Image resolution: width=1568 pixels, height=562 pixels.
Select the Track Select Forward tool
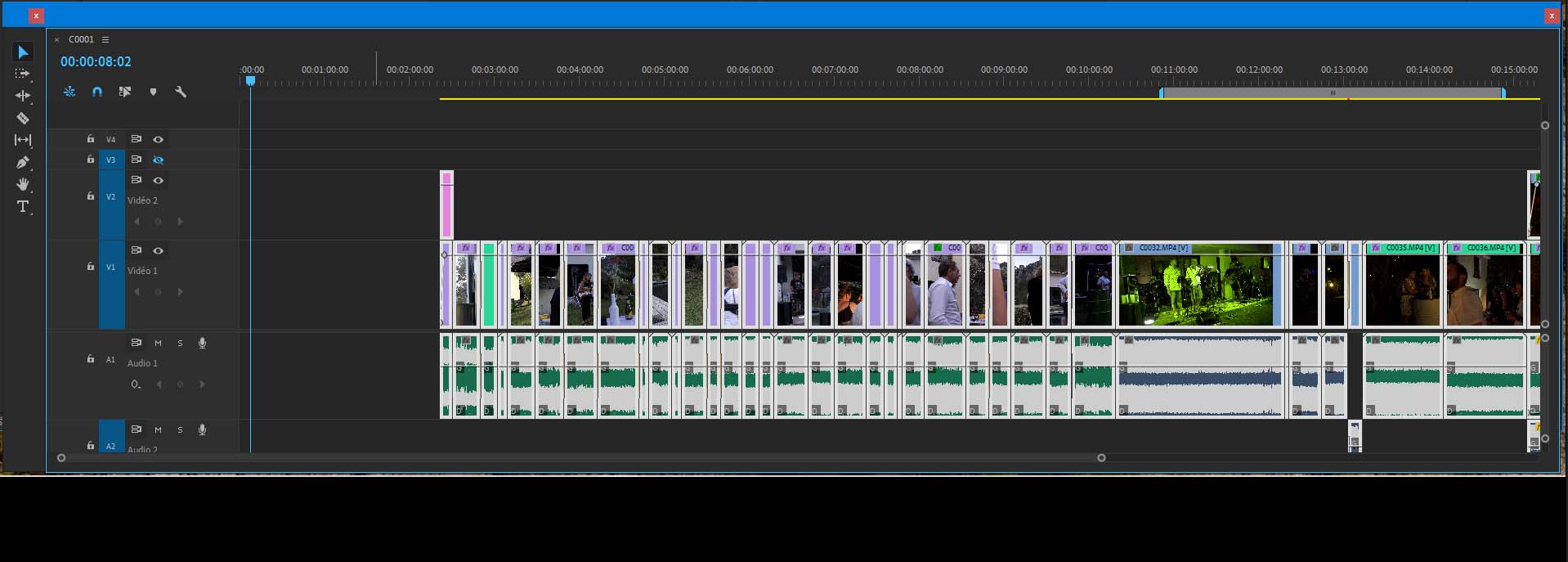(x=23, y=74)
